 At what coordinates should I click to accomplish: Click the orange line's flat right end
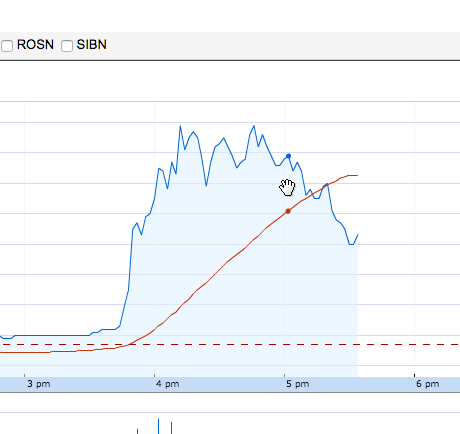pos(353,175)
